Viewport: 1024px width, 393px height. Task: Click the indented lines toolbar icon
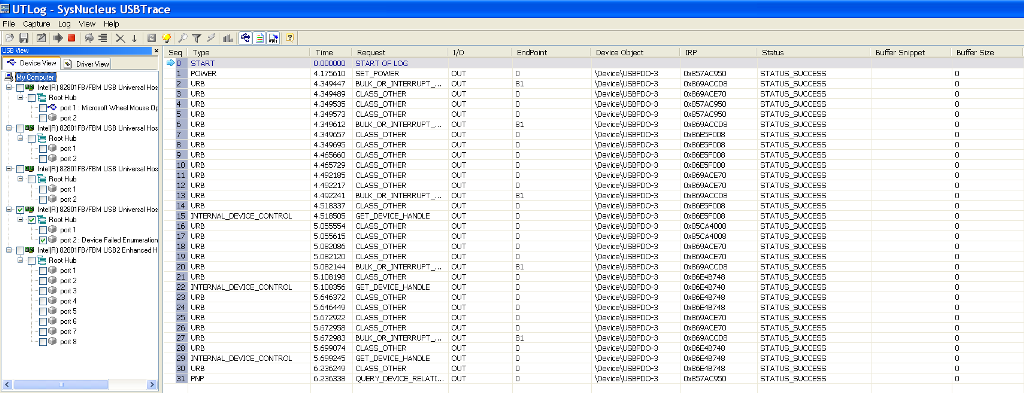[x=103, y=38]
